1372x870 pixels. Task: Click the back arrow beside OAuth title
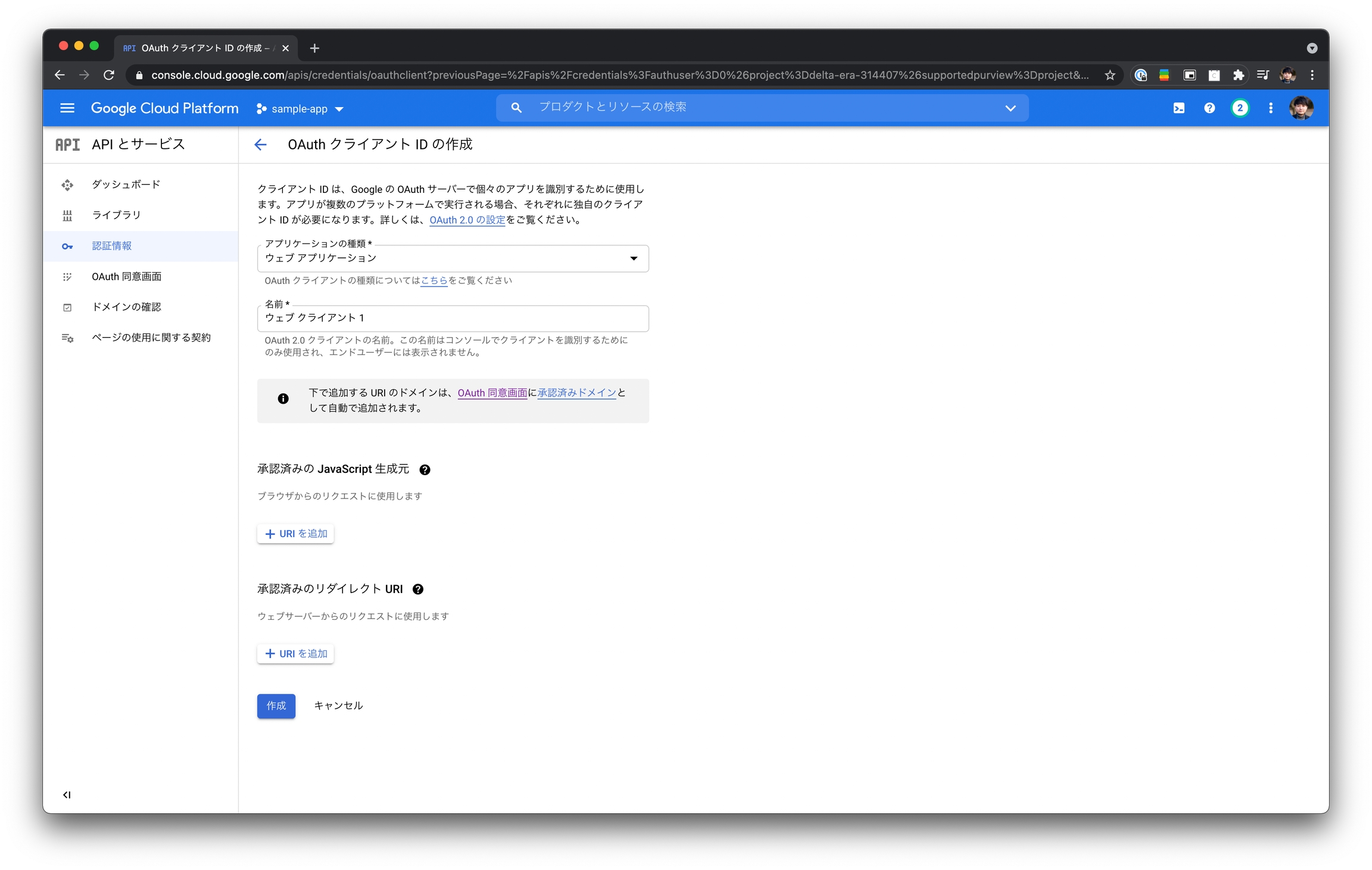[260, 145]
